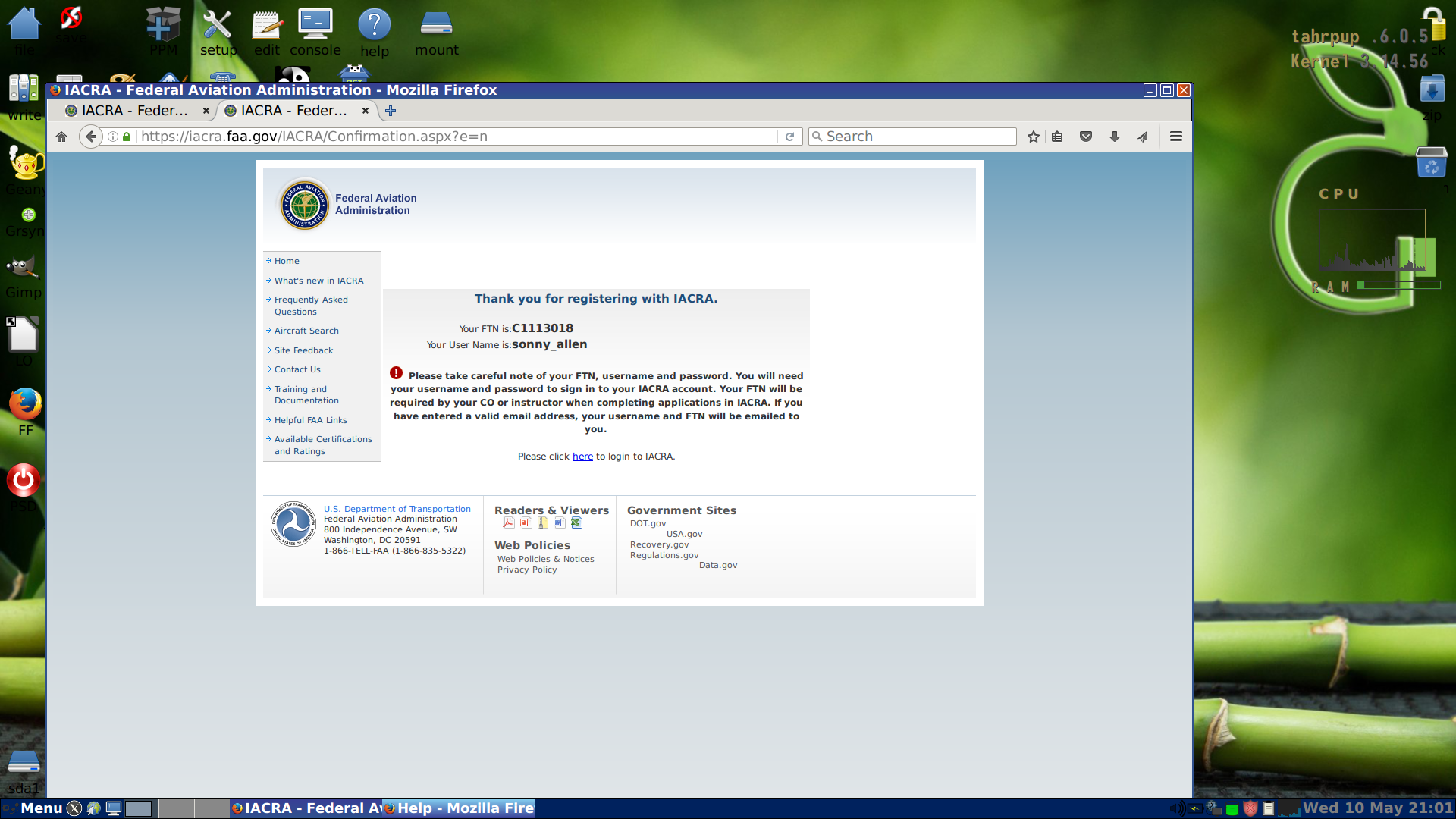Image resolution: width=1456 pixels, height=819 pixels.
Task: Open the Pocket icon in toolbar
Action: [1086, 136]
